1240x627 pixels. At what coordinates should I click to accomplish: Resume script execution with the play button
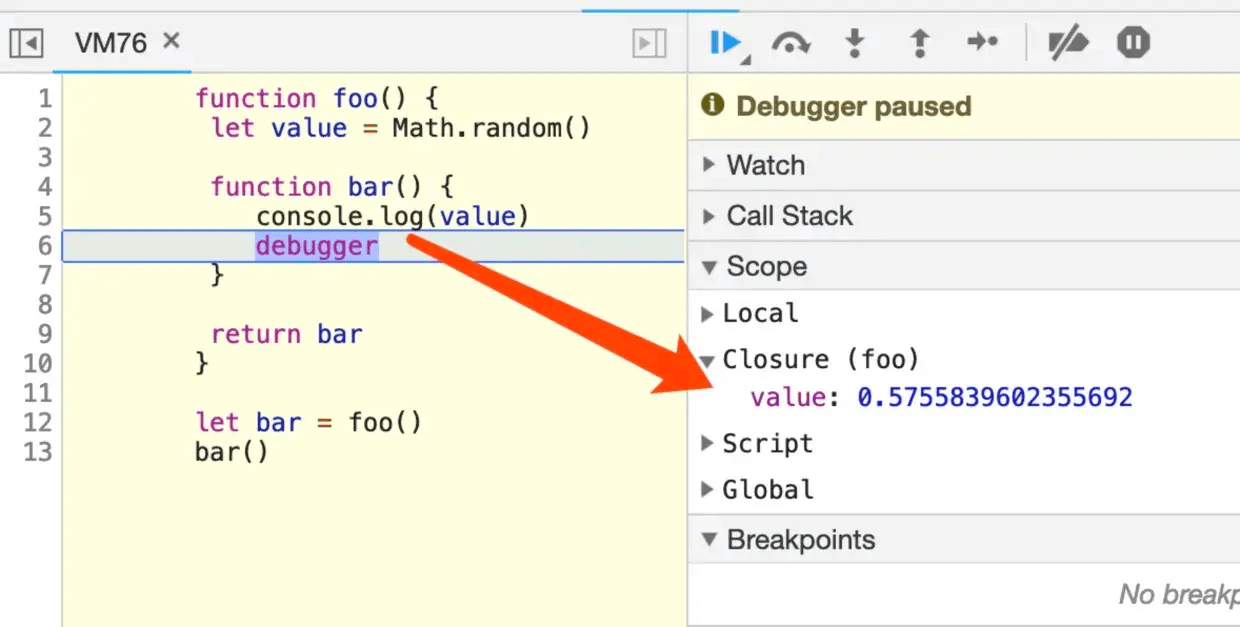pyautogui.click(x=725, y=43)
